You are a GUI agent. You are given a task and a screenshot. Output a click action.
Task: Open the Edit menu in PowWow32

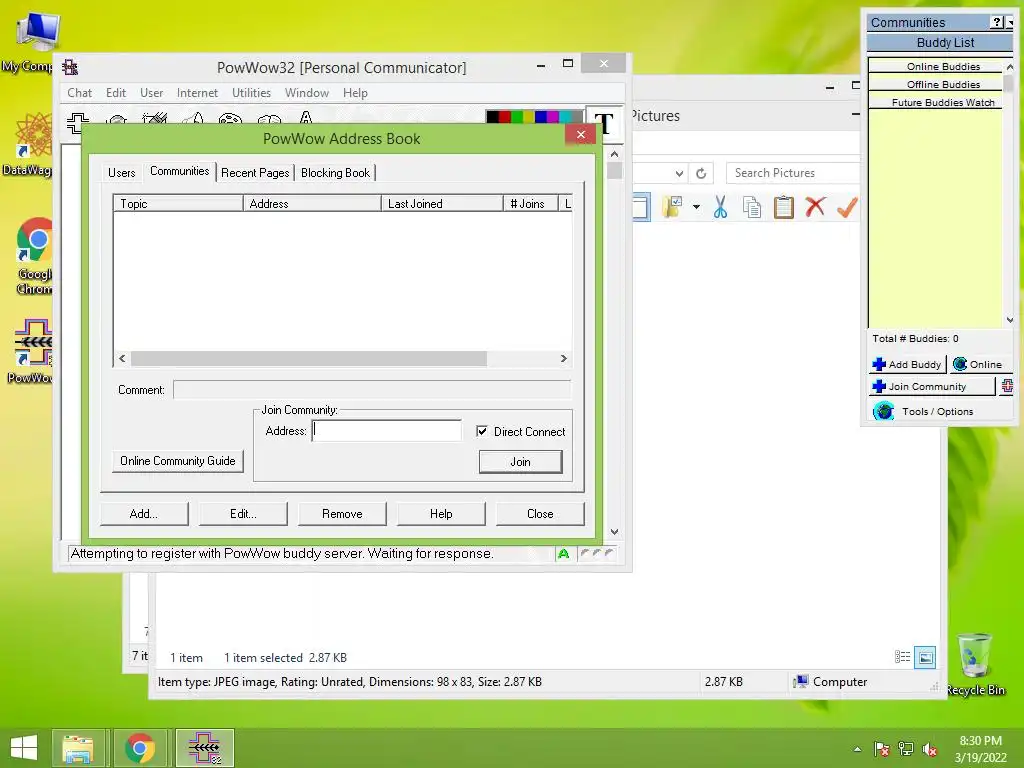[116, 93]
